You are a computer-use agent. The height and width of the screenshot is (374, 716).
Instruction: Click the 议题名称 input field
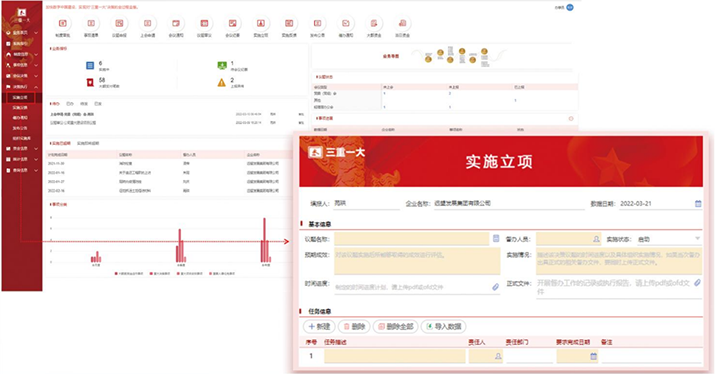tap(411, 239)
